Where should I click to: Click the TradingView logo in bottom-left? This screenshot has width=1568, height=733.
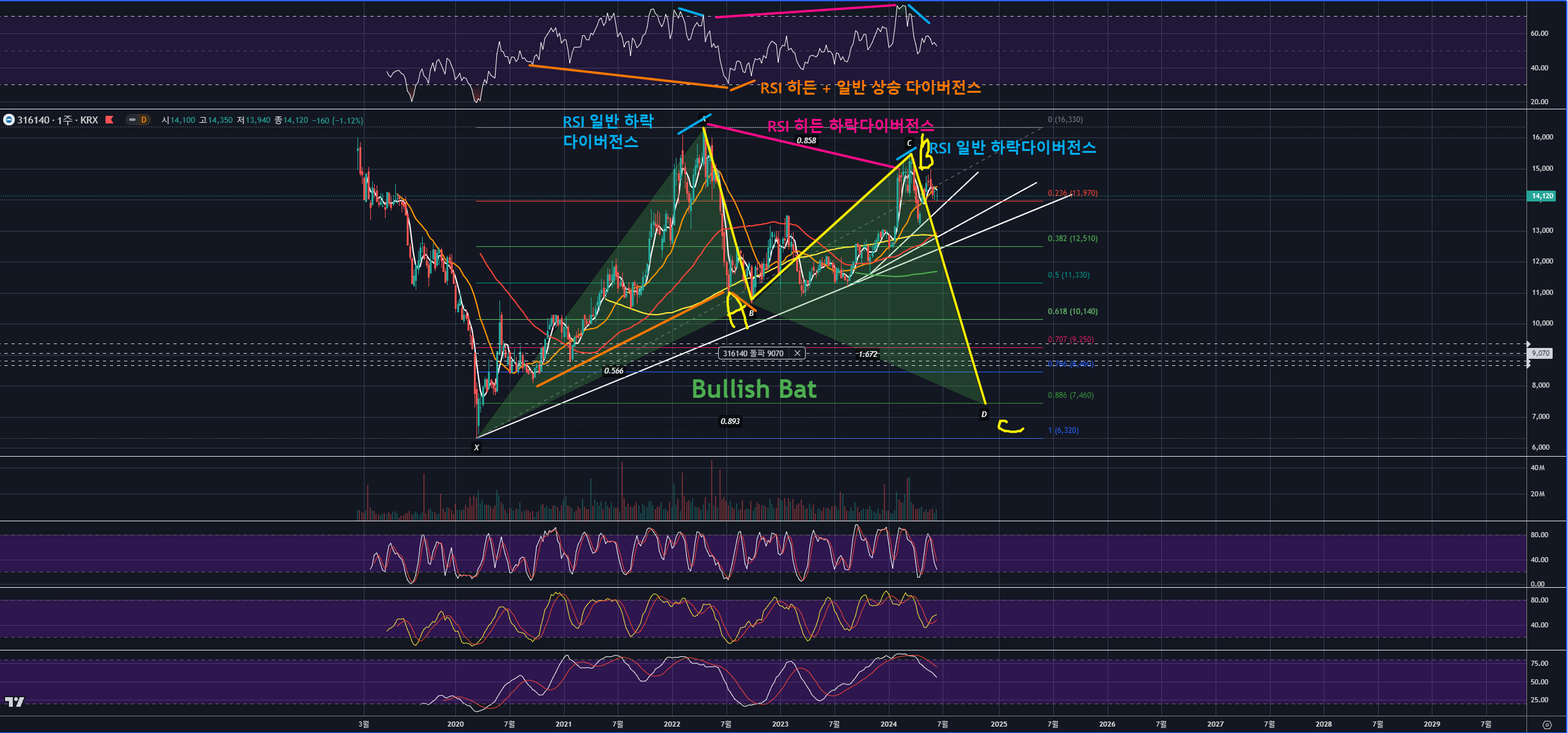click(14, 702)
